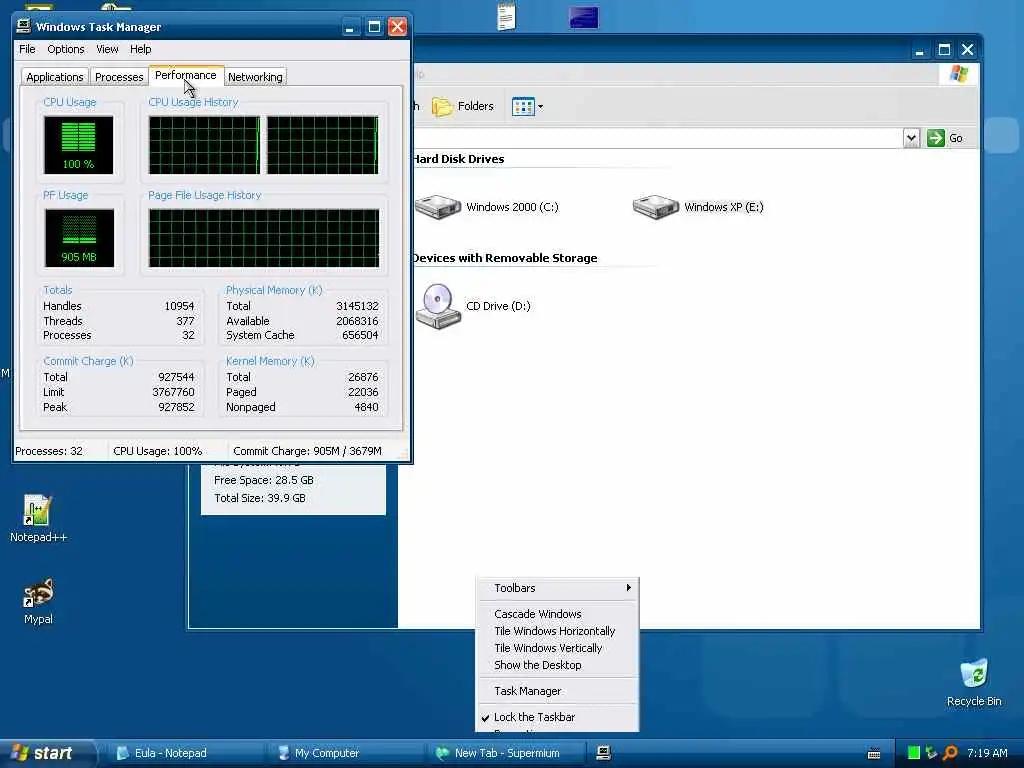Click the network connection tray icon
Screen dimensions: 1024x768
(931, 753)
